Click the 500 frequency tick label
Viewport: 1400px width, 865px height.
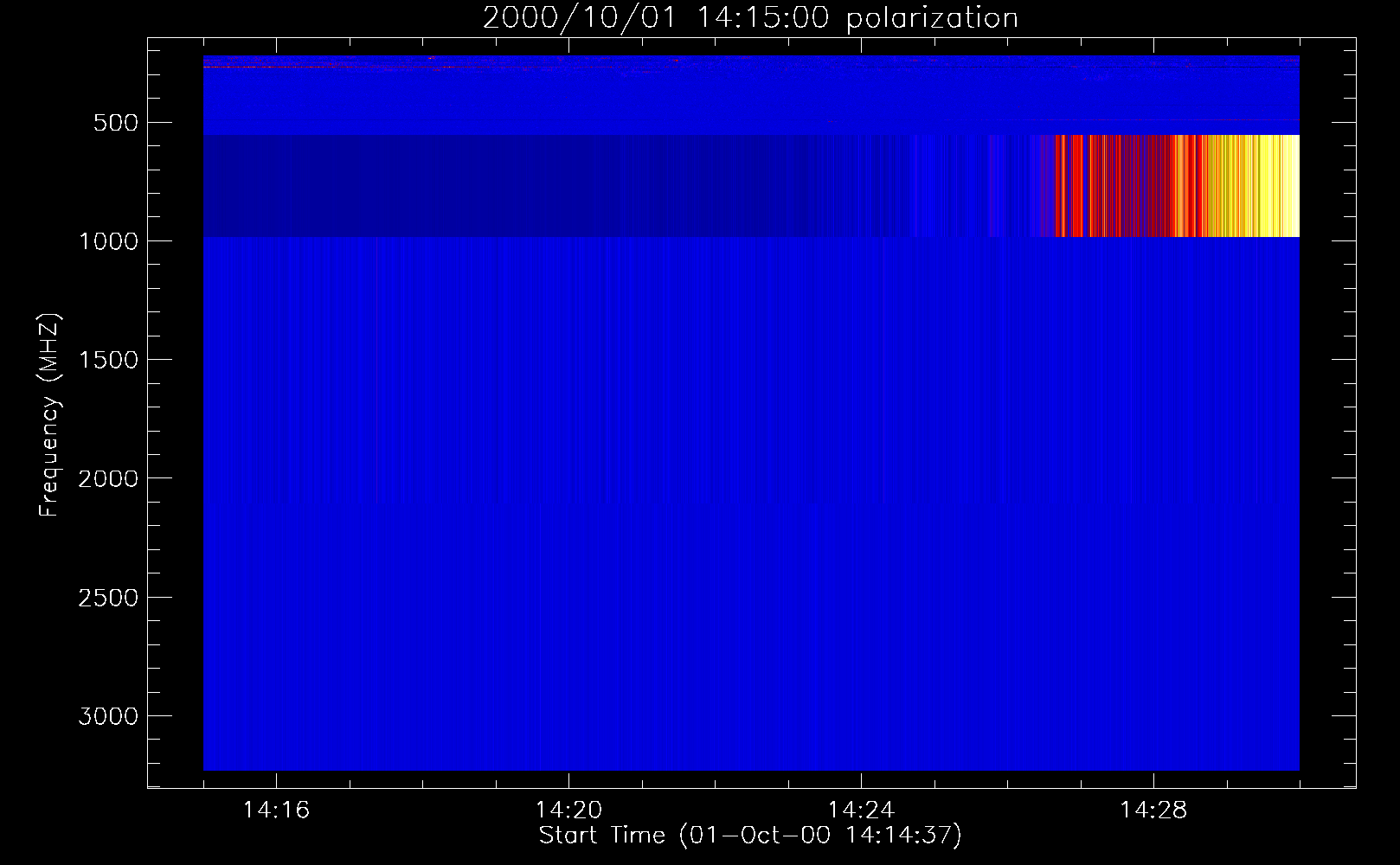[117, 123]
